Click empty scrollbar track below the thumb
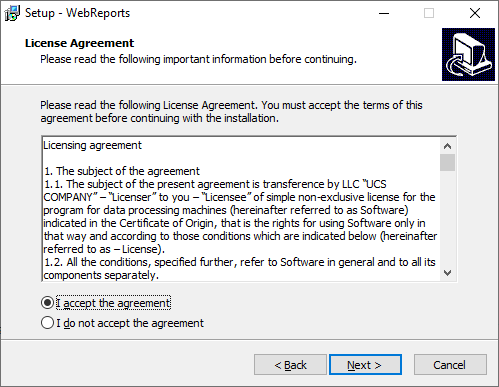The image size is (499, 387). click(447, 218)
